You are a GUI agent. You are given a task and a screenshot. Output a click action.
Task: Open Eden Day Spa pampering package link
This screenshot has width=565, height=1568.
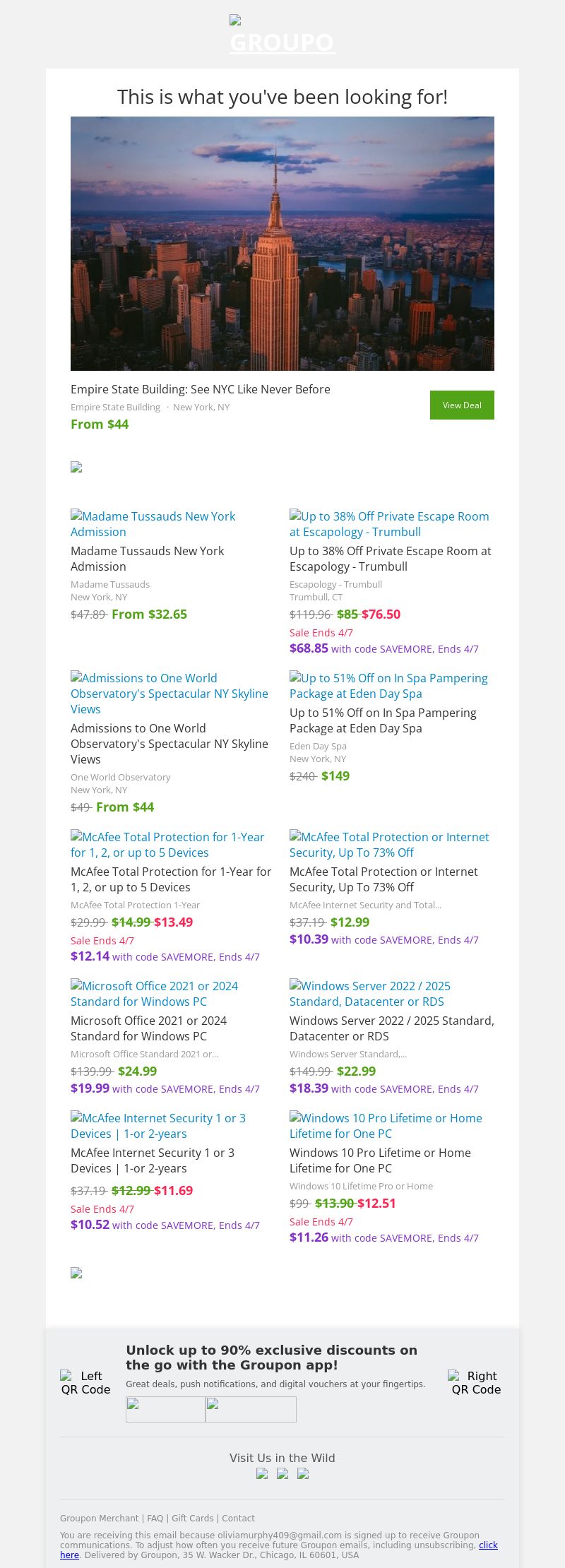[x=388, y=686]
